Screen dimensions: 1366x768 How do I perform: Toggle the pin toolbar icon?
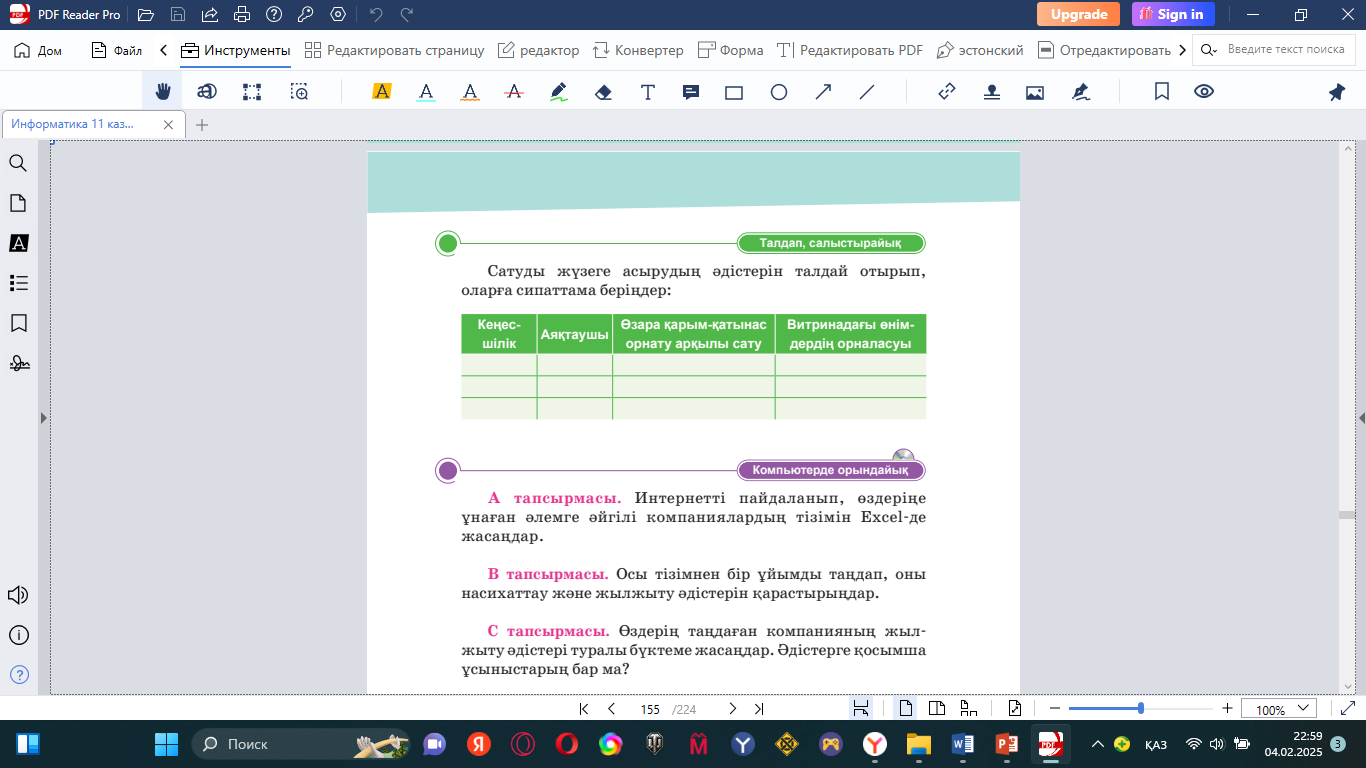pos(1336,92)
